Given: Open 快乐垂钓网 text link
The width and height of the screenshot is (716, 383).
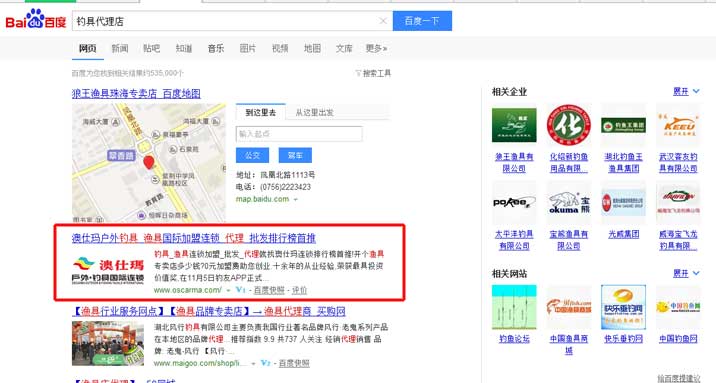Looking at the screenshot, I should 623,339.
